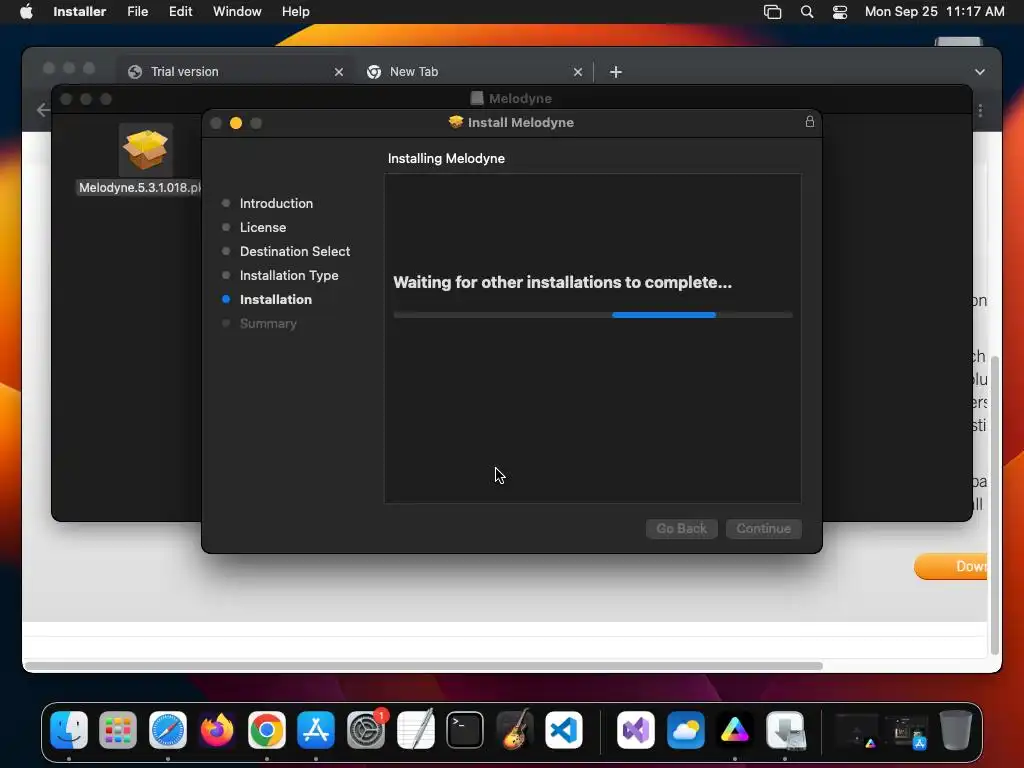The height and width of the screenshot is (768, 1024).
Task: Open the Installer application menu
Action: click(x=80, y=12)
